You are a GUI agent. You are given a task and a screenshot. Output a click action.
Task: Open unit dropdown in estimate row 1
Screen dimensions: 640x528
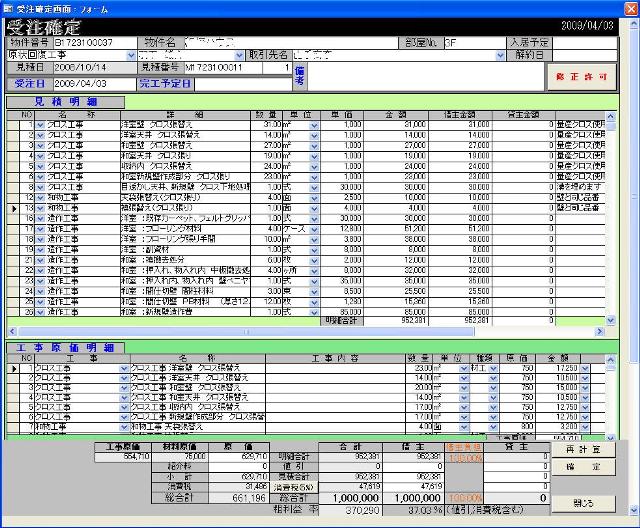314,123
